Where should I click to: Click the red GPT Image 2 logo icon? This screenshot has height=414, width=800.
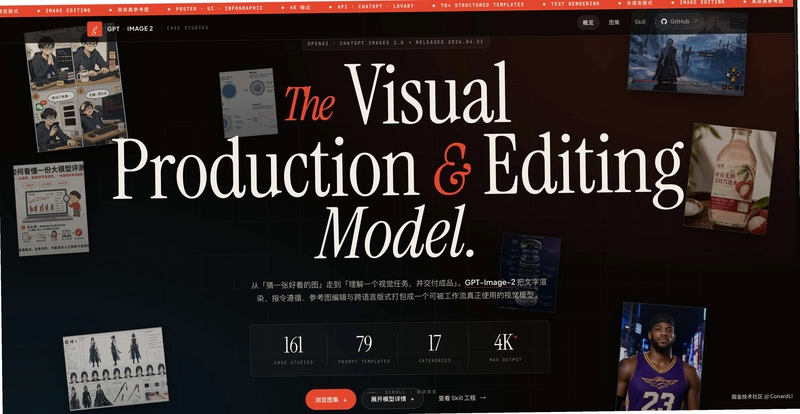click(x=94, y=29)
